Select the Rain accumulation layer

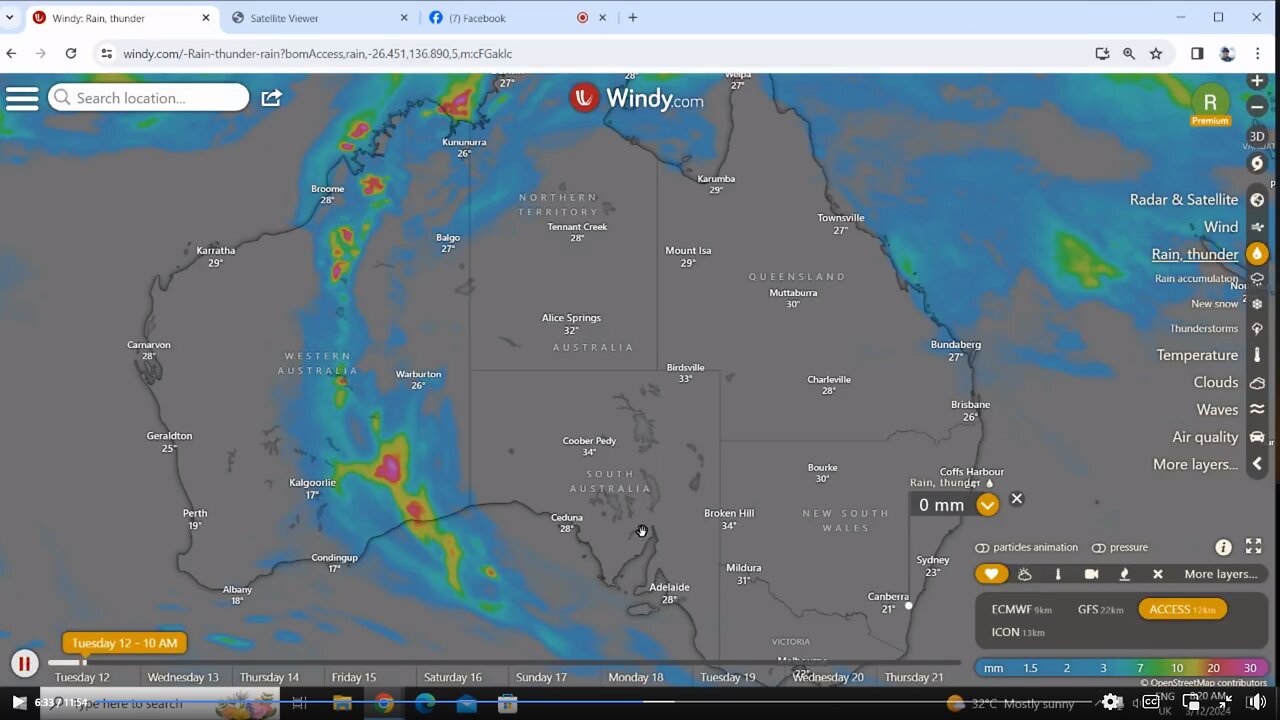coord(1197,279)
